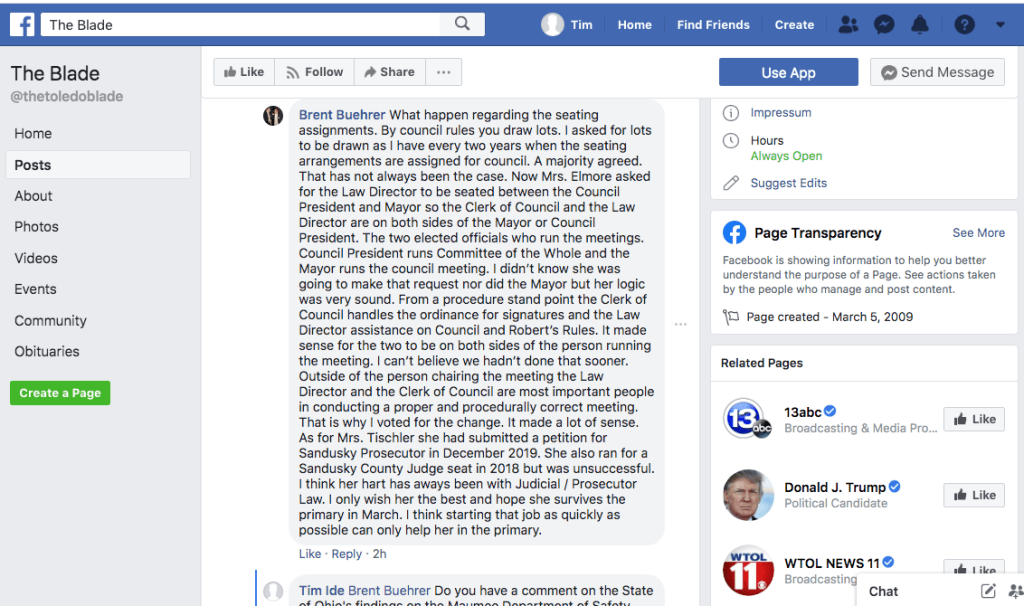Open the Obituaries sidebar item

[x=47, y=352]
